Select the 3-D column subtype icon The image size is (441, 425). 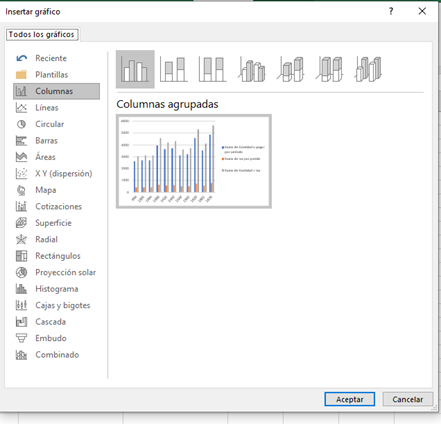(x=368, y=69)
